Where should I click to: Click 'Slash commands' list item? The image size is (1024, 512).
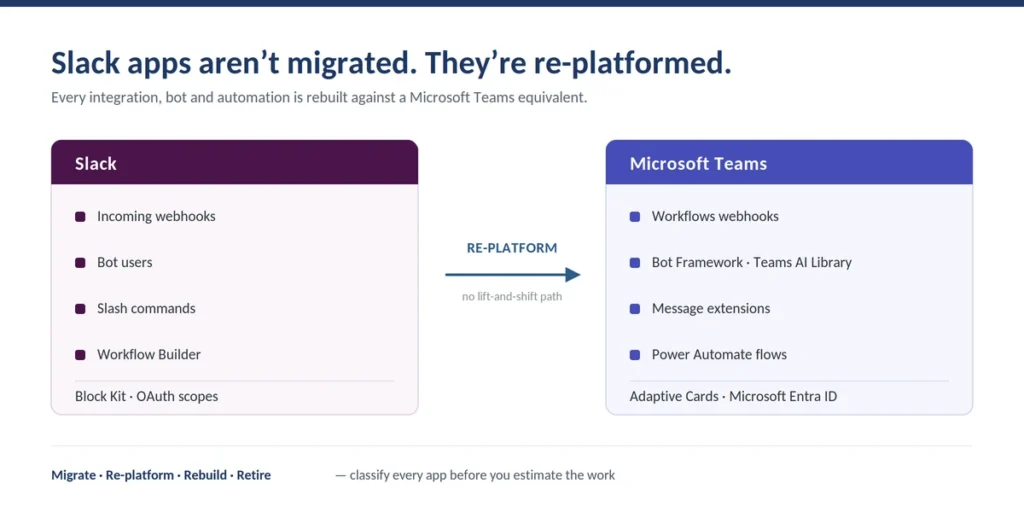pyautogui.click(x=146, y=308)
